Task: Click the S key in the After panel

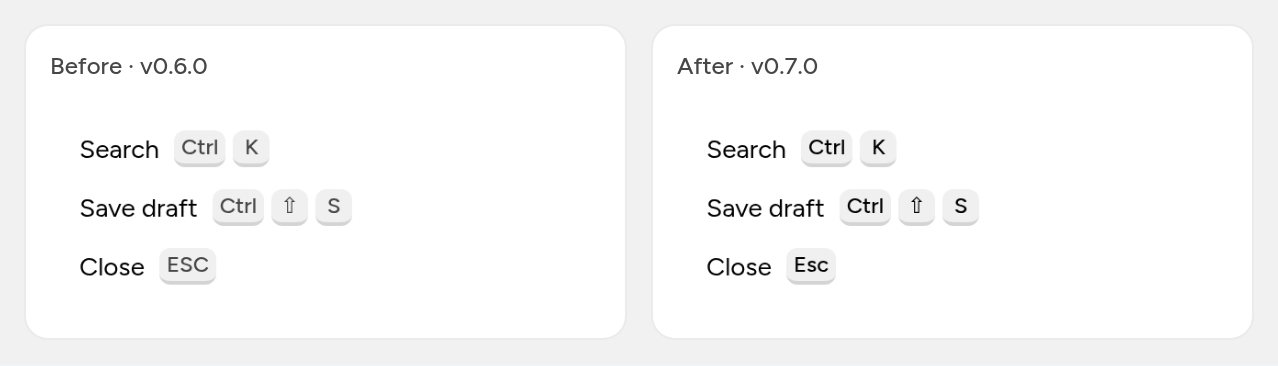Action: point(960,207)
